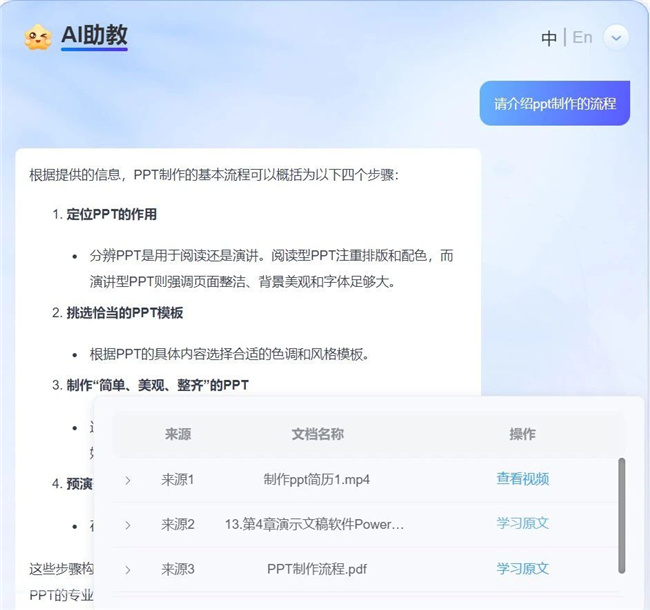The height and width of the screenshot is (610, 650).
Task: Click the 请介绍ppt制作的流程 message bubble
Action: 554,103
